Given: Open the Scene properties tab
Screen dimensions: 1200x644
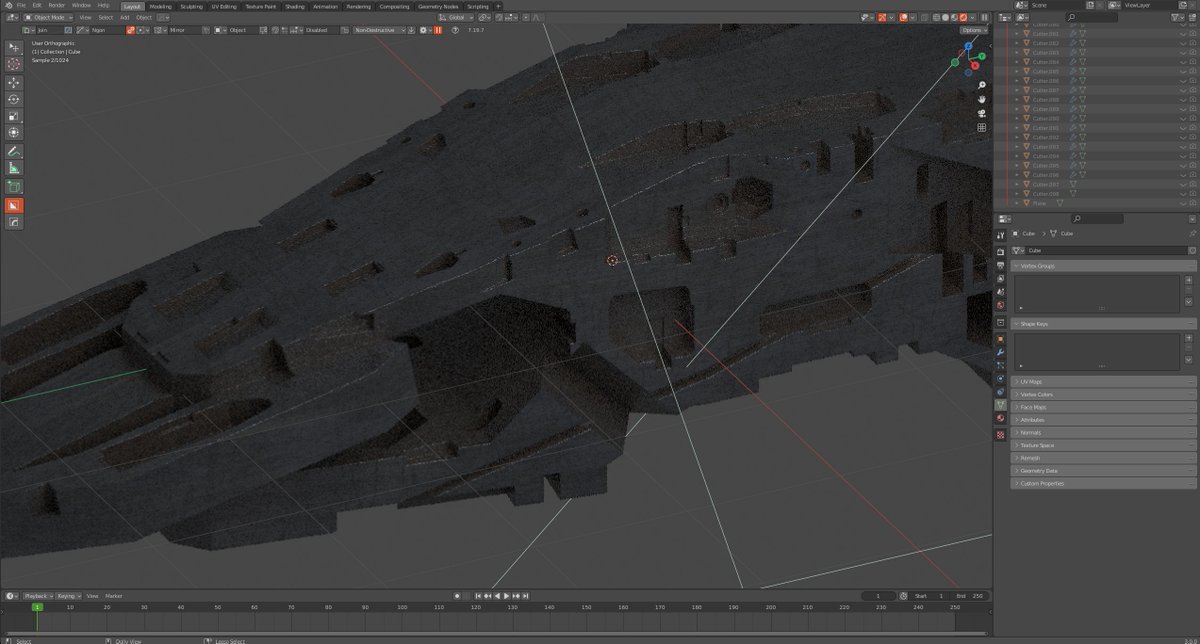Looking at the screenshot, I should coord(1001,291).
